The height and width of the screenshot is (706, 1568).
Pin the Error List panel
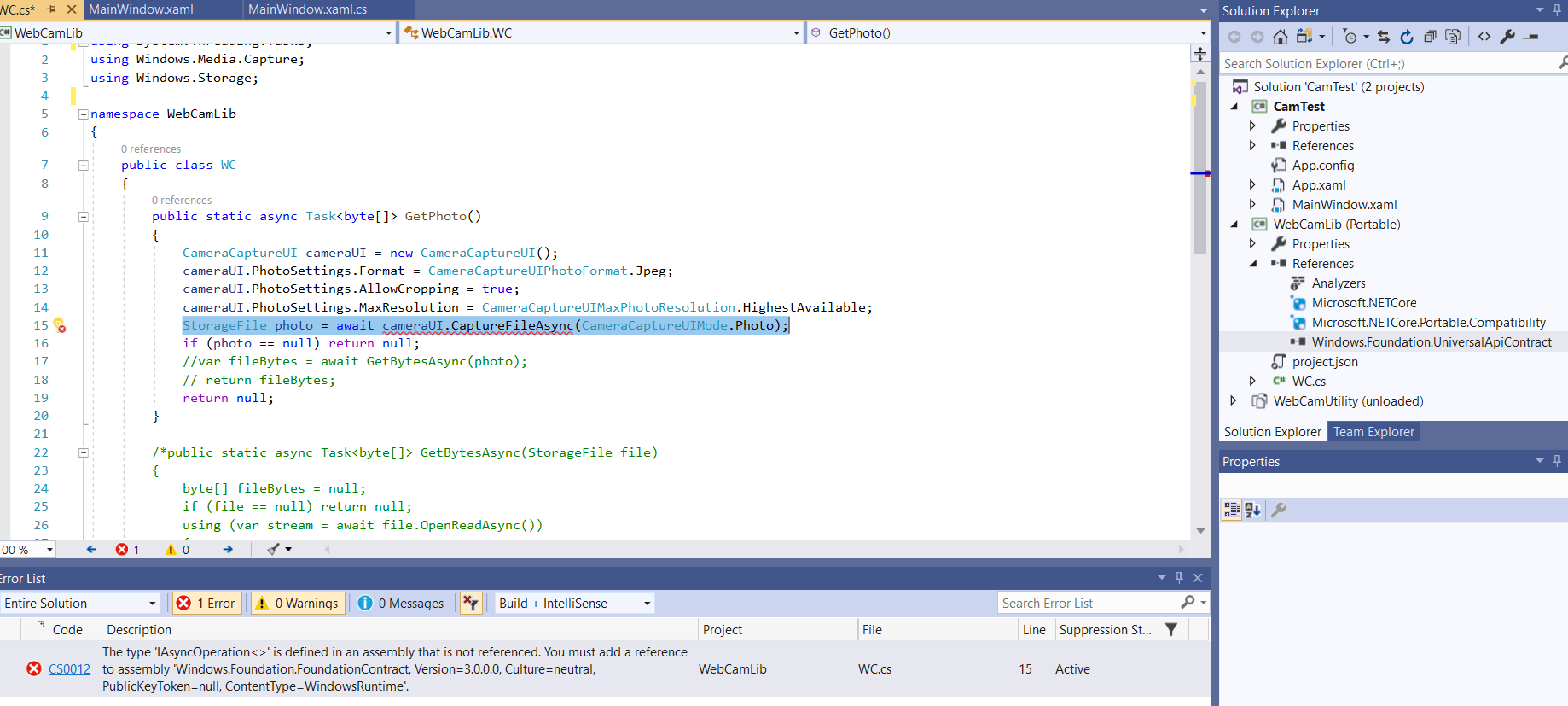(1179, 578)
